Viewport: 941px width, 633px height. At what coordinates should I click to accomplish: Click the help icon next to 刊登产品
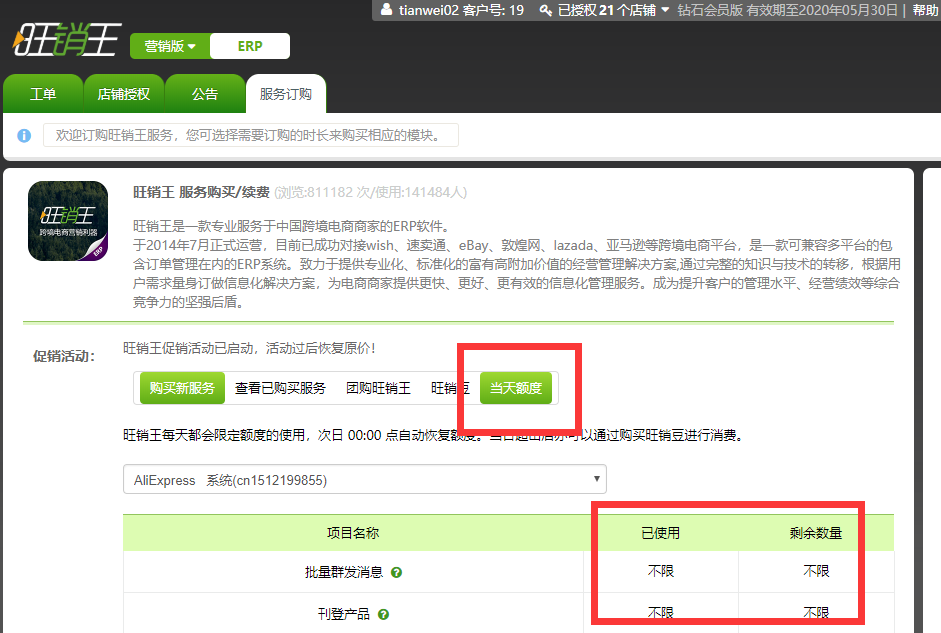[383, 614]
